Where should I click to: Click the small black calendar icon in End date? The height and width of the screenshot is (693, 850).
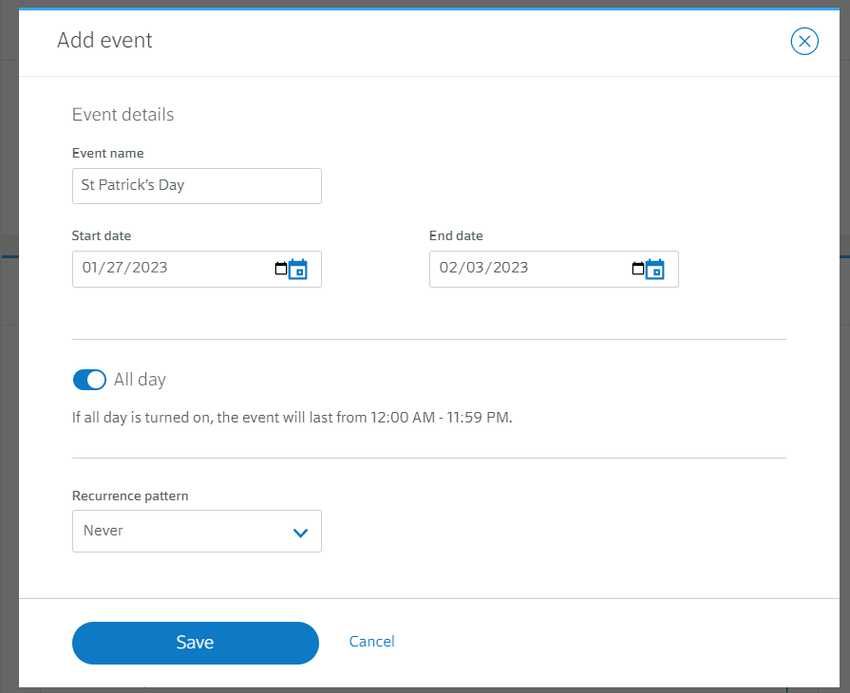click(637, 268)
